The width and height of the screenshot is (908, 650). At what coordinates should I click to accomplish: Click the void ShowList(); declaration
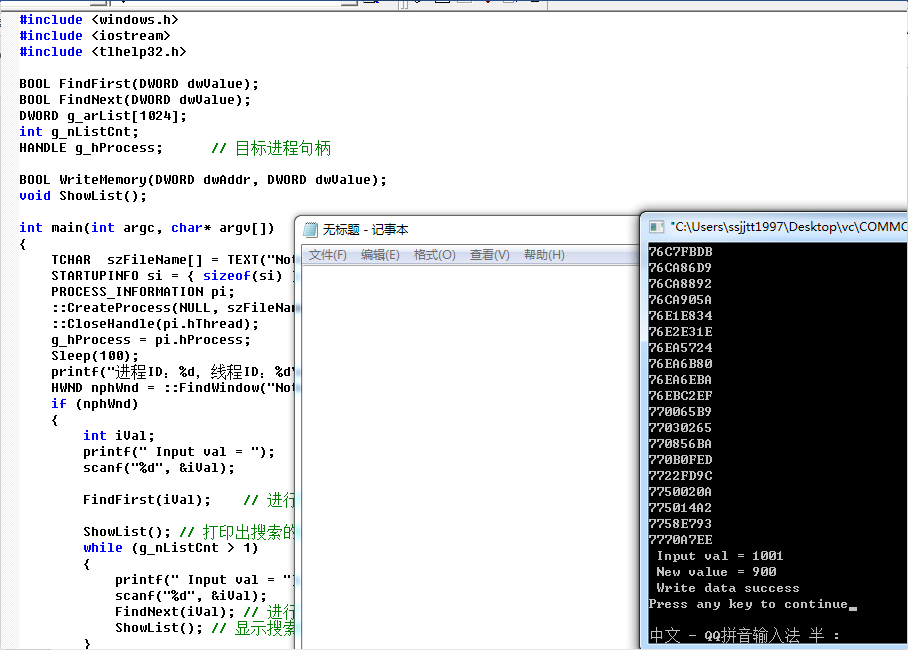click(x=82, y=196)
